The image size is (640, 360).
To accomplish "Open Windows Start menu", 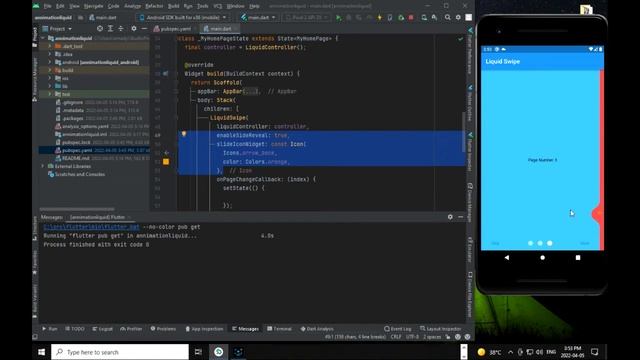I will point(42,352).
